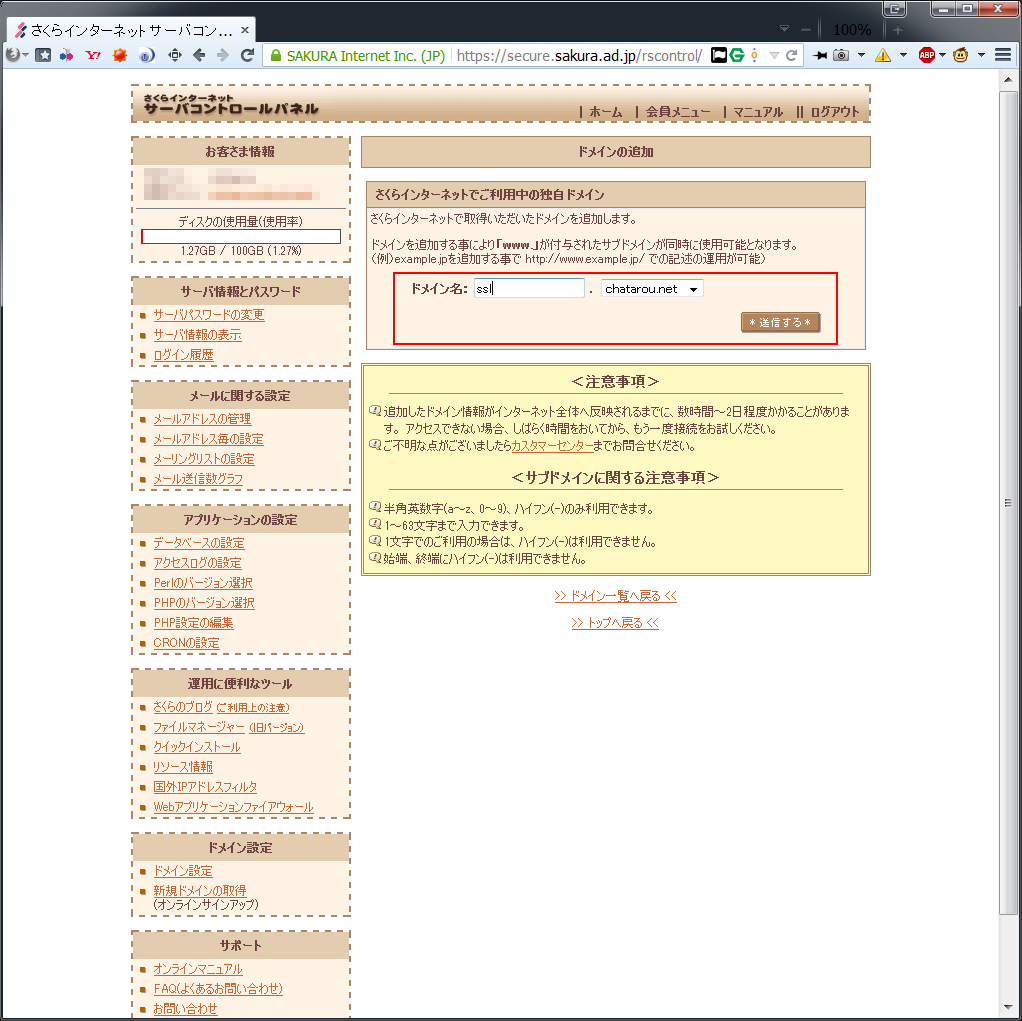
Task: Click the blue swirl toolbar icon
Action: (147, 55)
